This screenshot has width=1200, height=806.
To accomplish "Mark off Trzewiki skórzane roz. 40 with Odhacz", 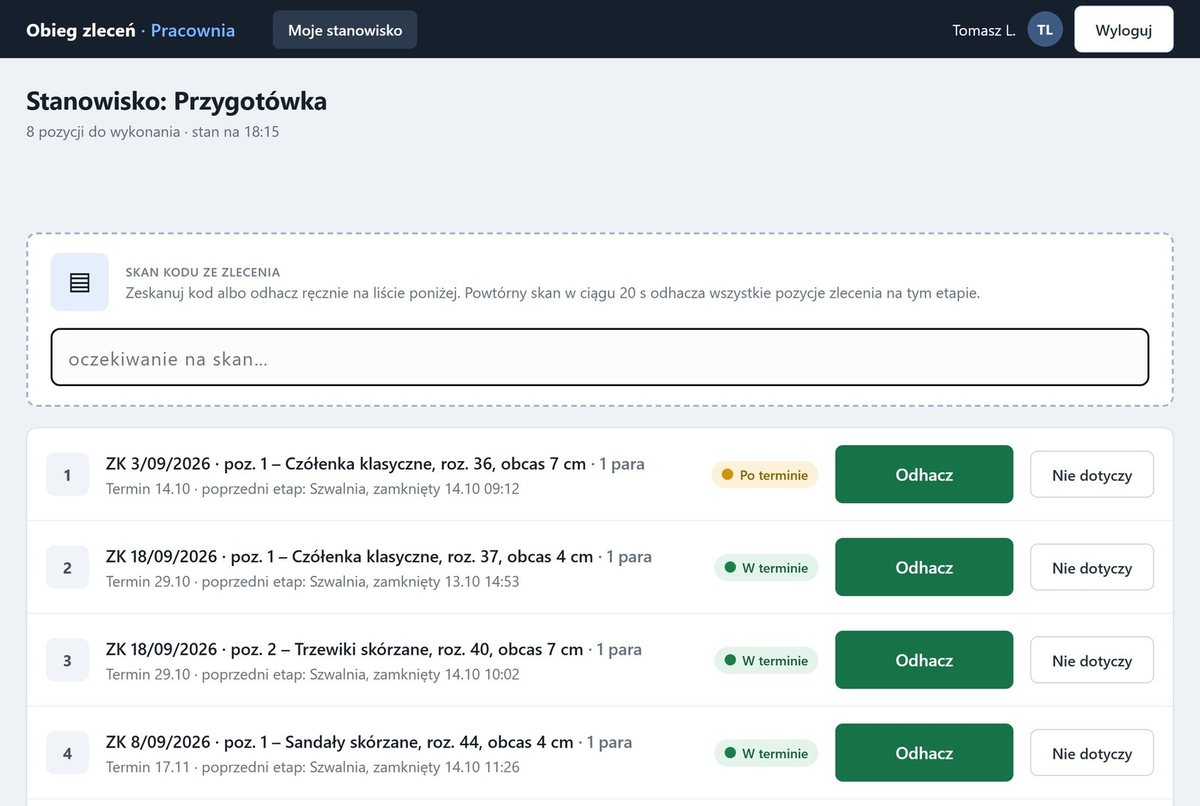I will (x=924, y=661).
